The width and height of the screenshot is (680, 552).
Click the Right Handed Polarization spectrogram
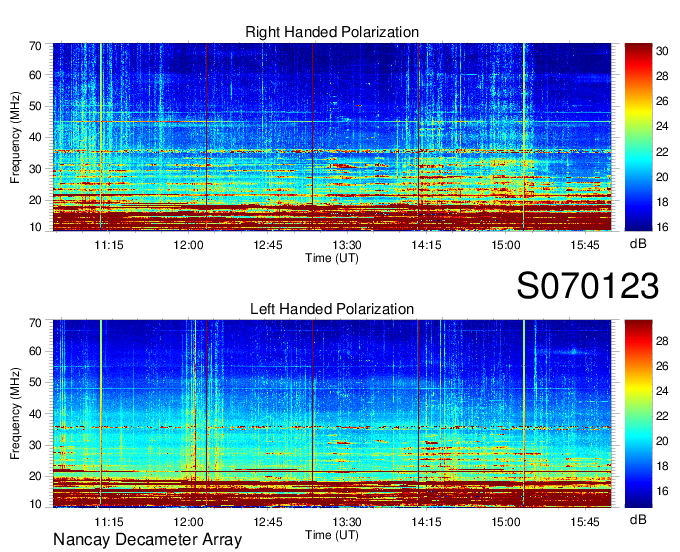pos(332,137)
